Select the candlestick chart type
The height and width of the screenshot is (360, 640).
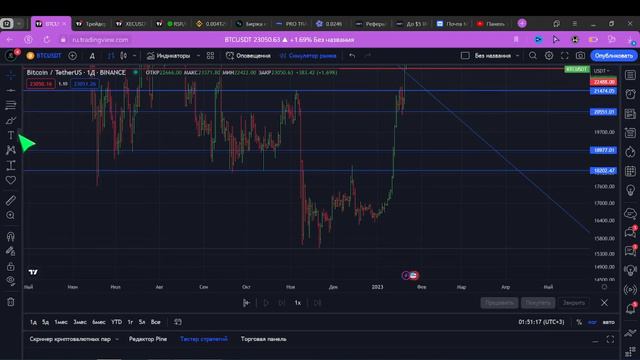(123, 56)
